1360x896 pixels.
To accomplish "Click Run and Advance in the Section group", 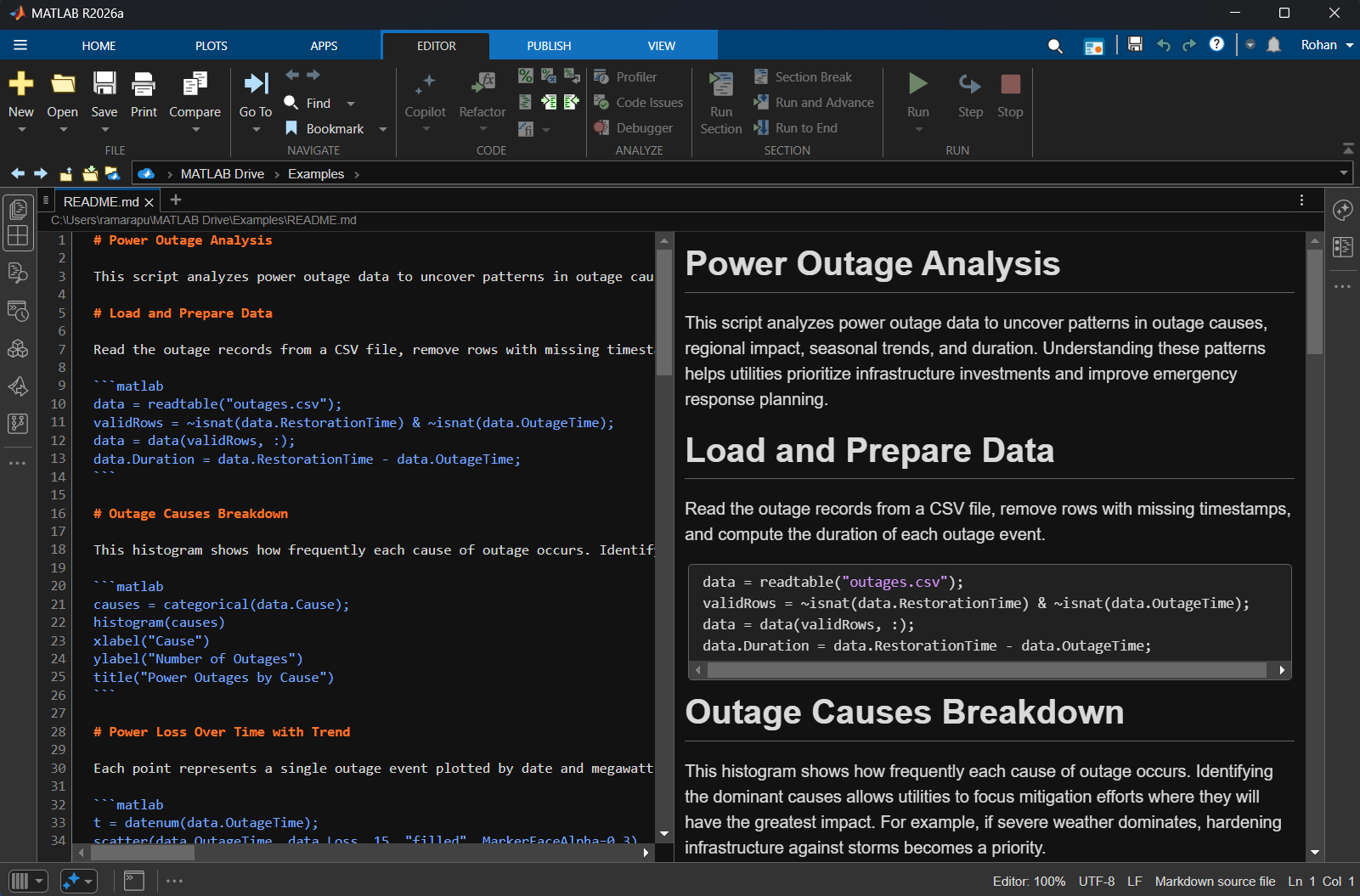I will [813, 102].
